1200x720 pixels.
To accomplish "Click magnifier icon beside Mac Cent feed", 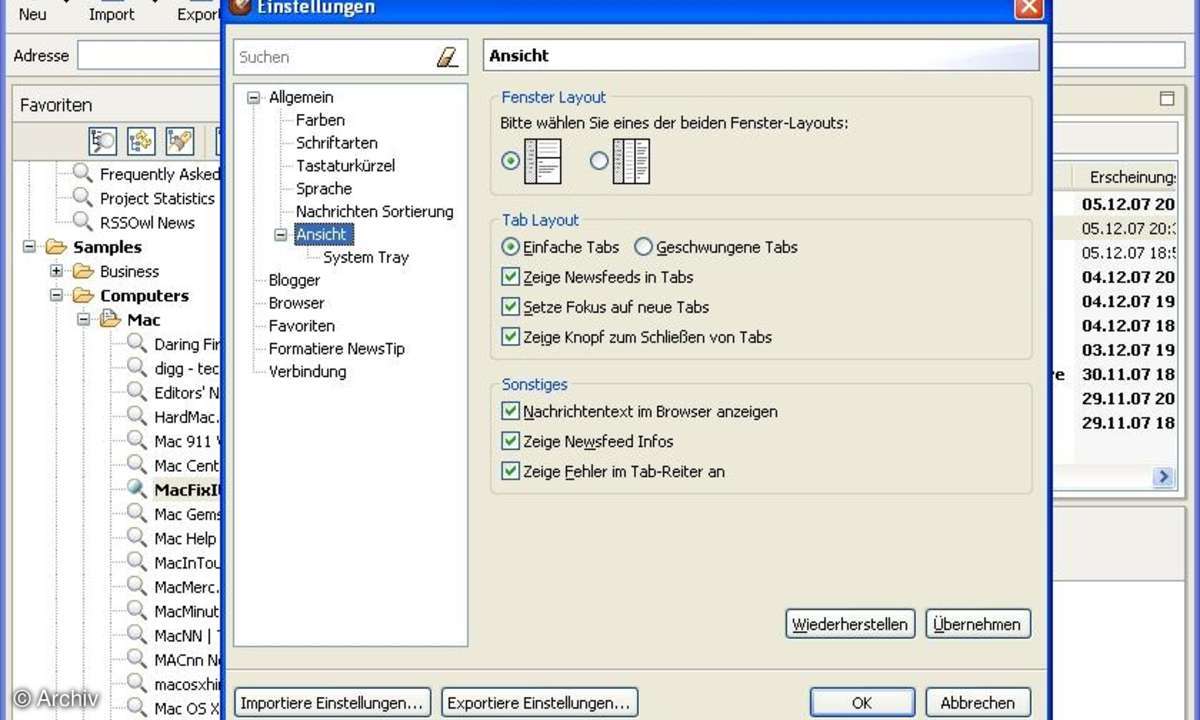I will point(137,465).
